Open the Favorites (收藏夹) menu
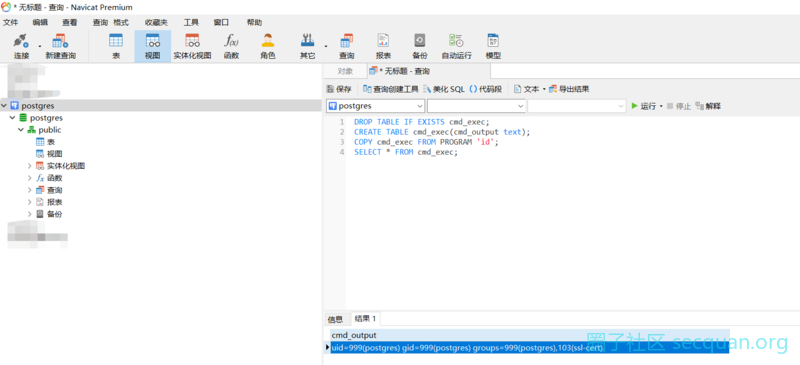 pyautogui.click(x=156, y=22)
